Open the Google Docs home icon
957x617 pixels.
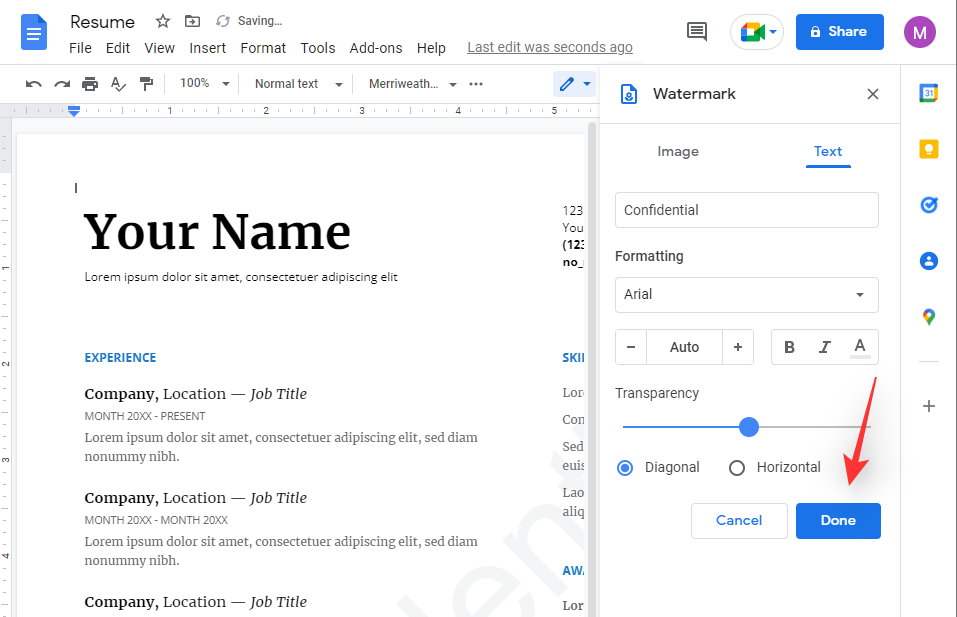34,32
